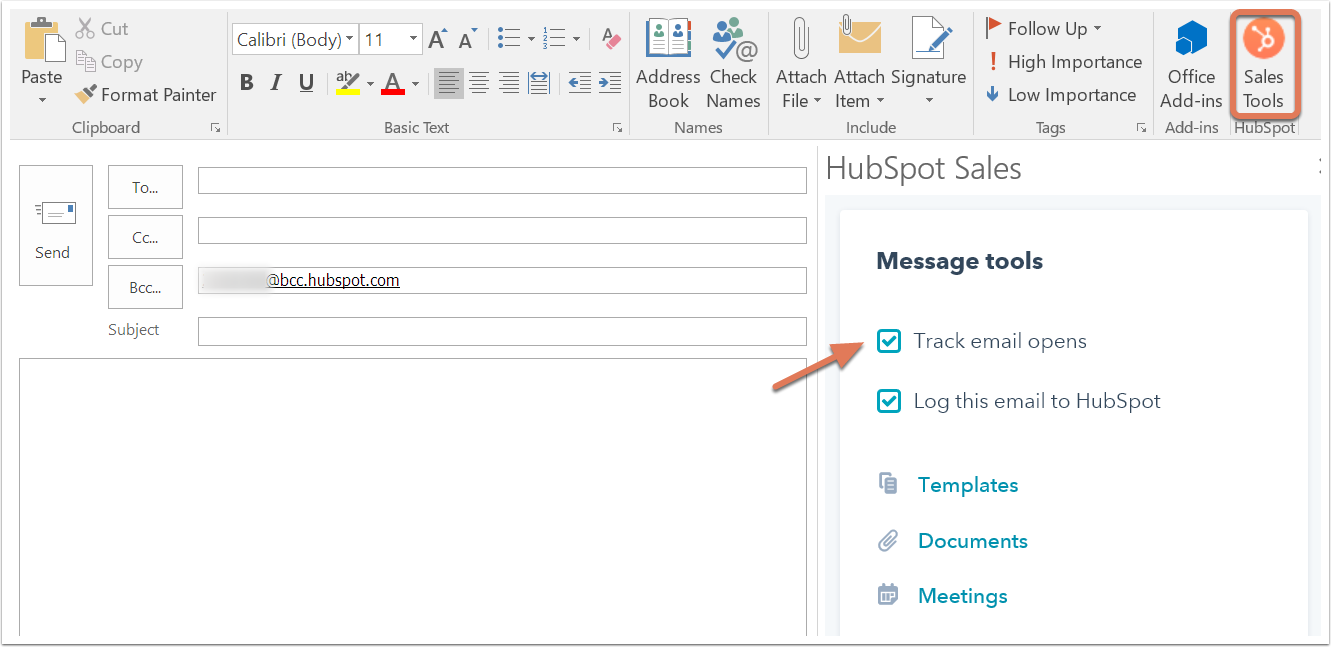The width and height of the screenshot is (1331, 647).
Task: Open the Tags dialog launcher
Action: click(x=1142, y=127)
